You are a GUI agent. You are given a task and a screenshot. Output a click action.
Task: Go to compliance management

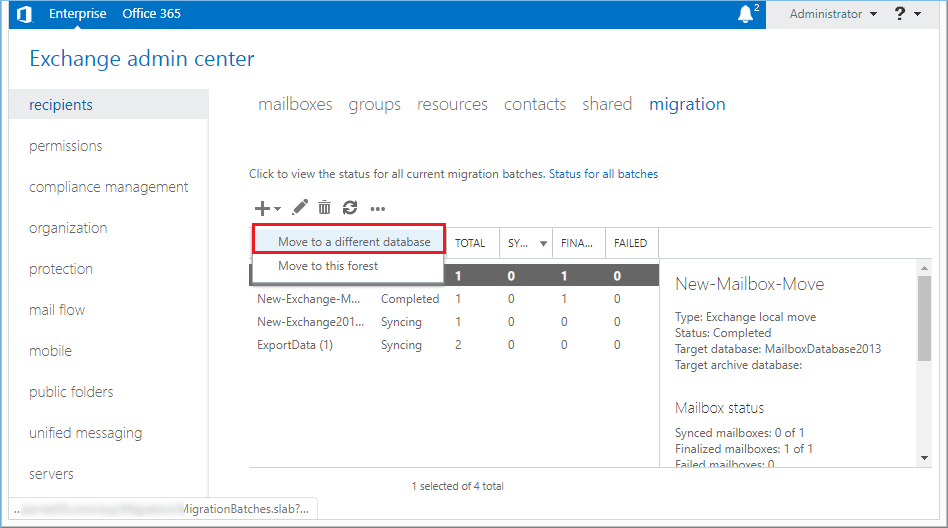coord(109,187)
